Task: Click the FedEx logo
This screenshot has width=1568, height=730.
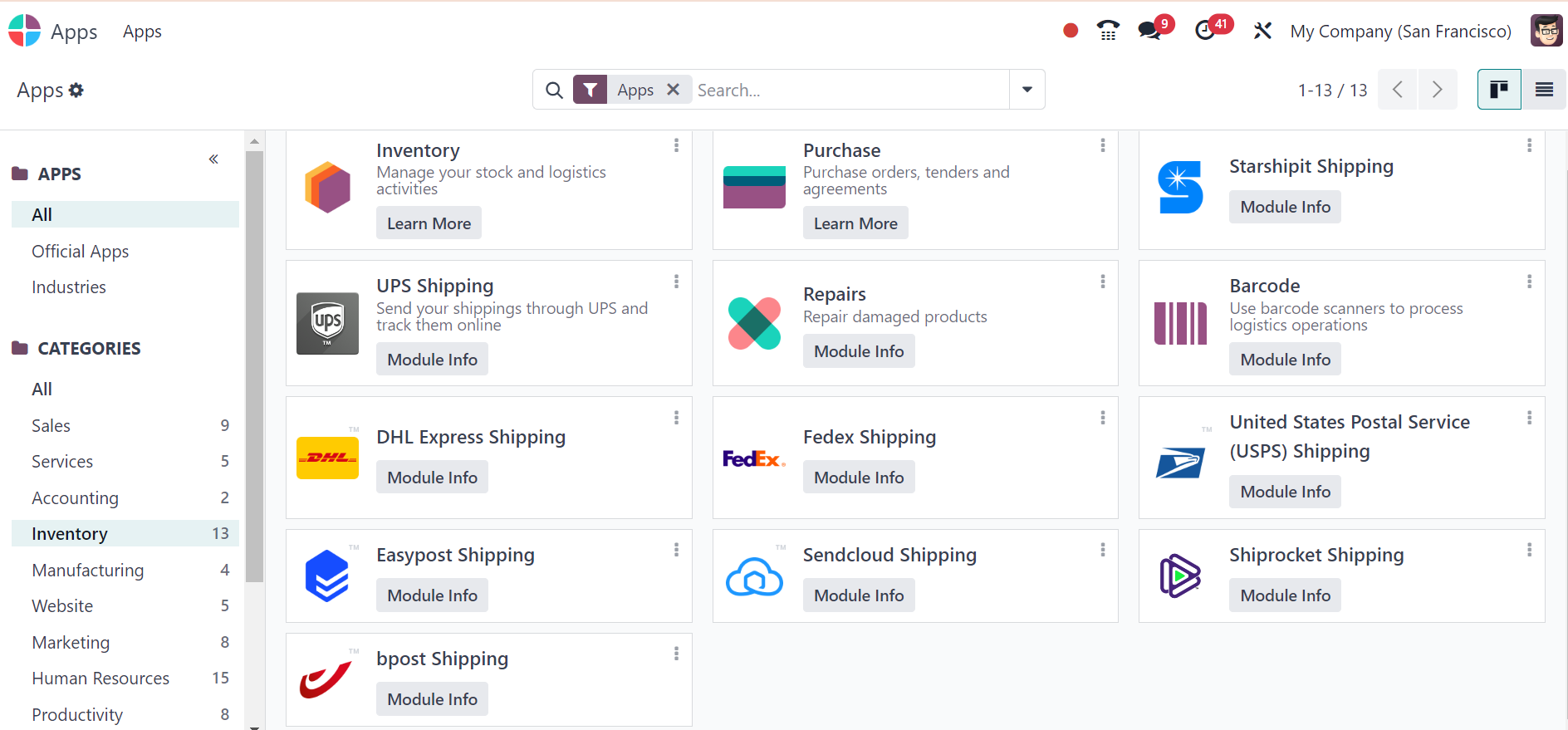Action: pos(754,458)
